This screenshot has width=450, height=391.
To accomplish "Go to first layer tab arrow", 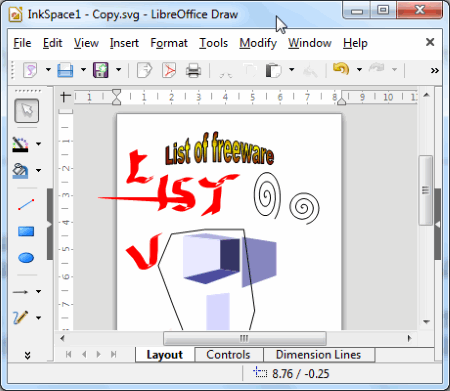I will (x=69, y=354).
